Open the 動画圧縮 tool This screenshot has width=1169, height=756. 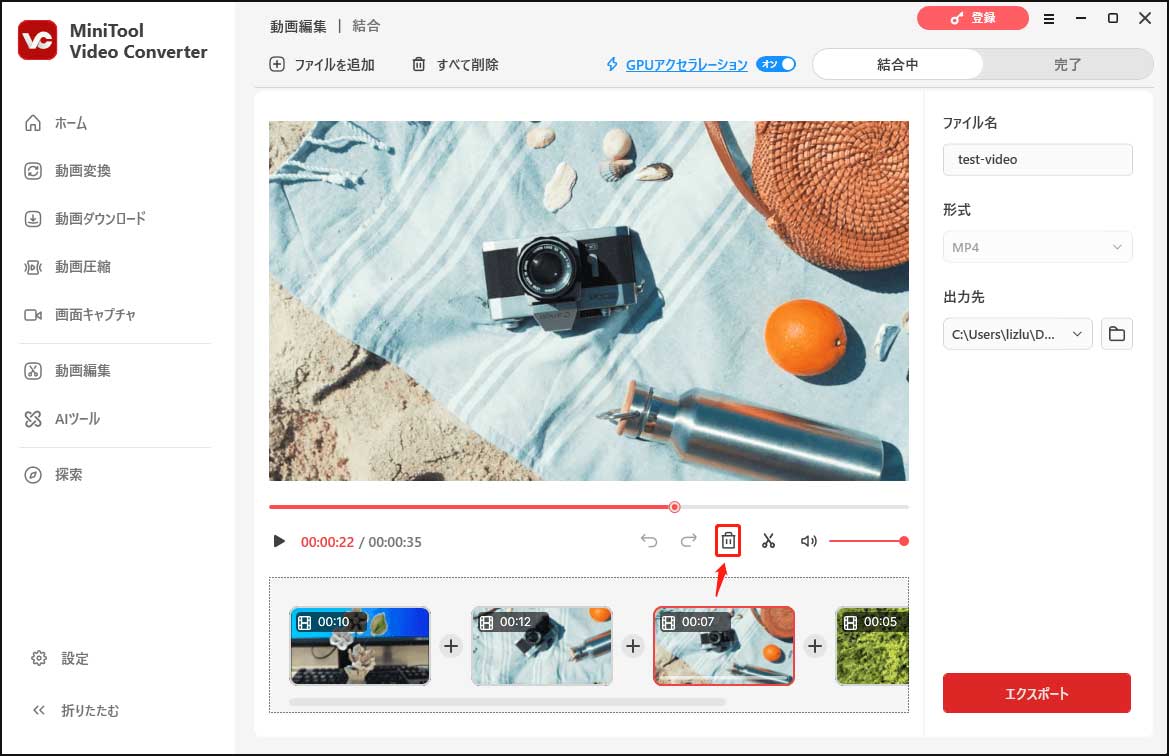point(68,266)
